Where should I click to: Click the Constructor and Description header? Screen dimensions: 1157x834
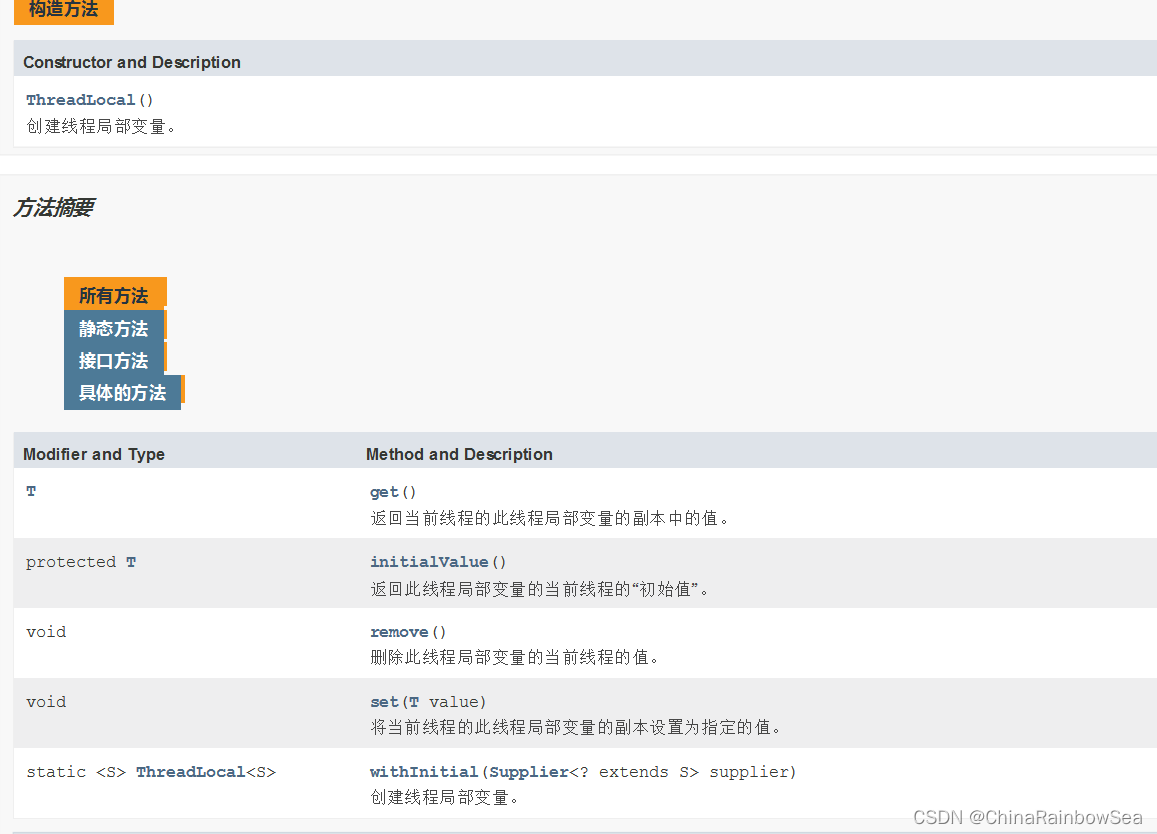132,62
